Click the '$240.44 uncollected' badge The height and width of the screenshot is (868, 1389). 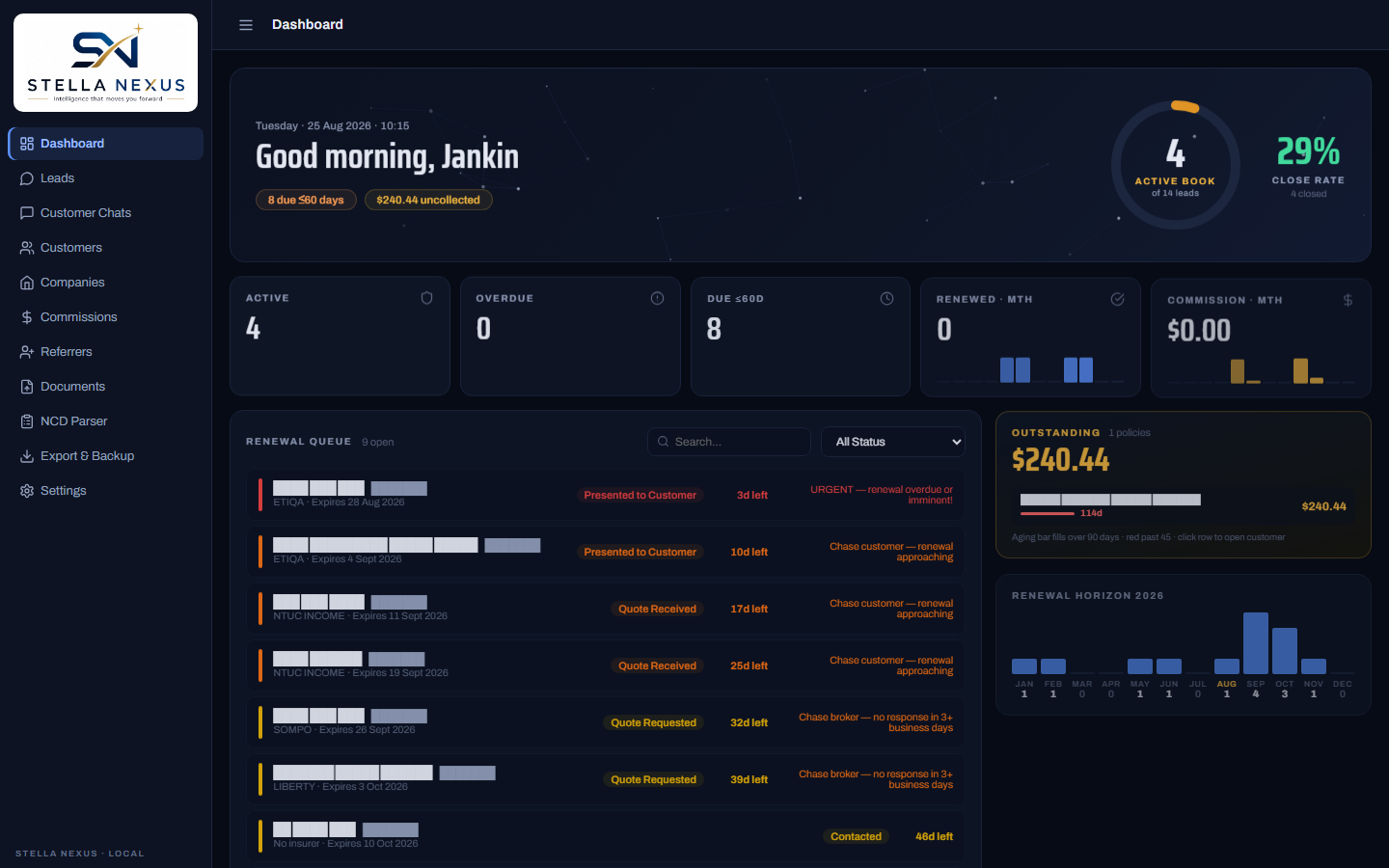[x=428, y=200]
